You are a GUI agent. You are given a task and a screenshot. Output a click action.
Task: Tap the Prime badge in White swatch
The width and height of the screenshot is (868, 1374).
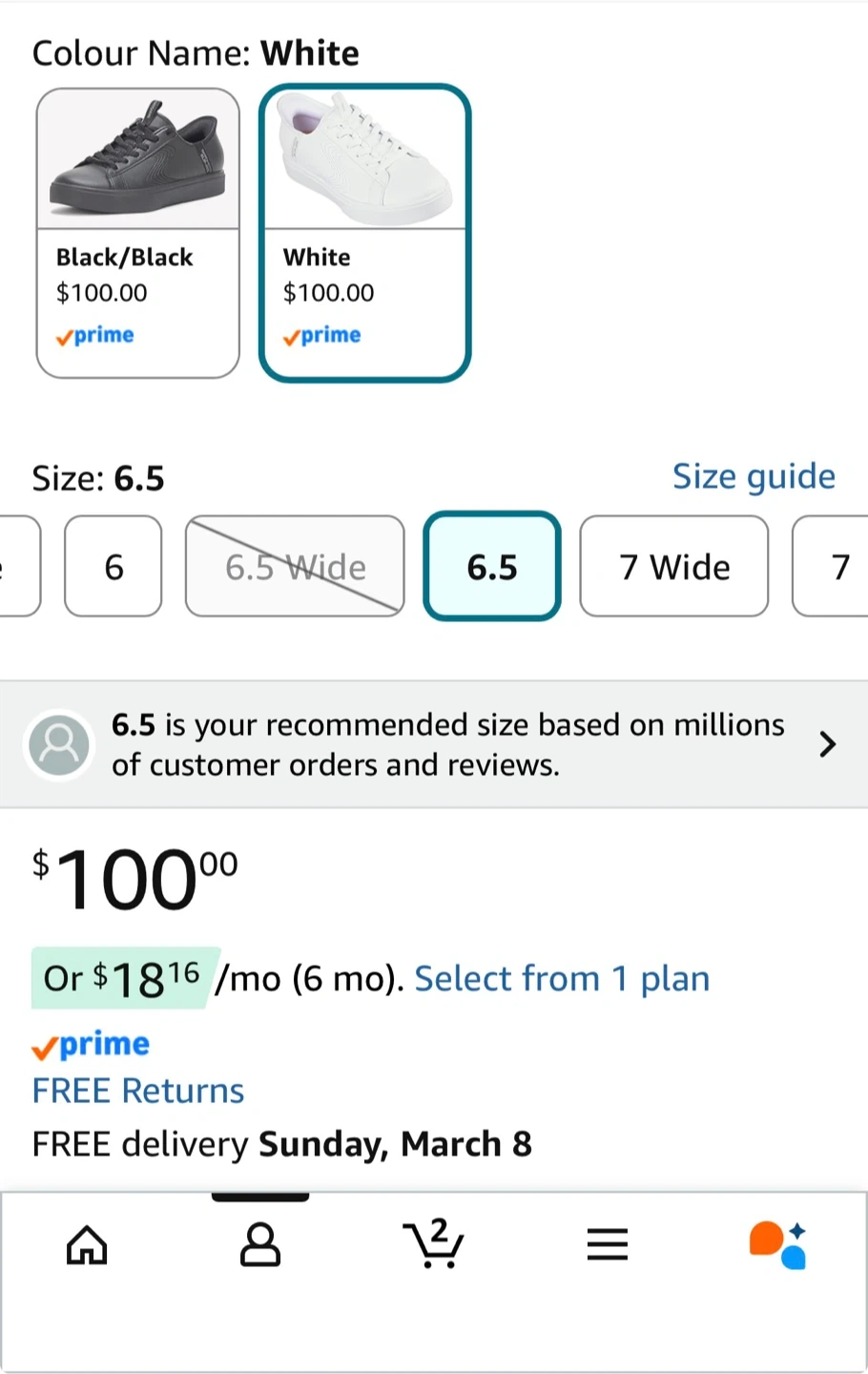[x=322, y=336]
